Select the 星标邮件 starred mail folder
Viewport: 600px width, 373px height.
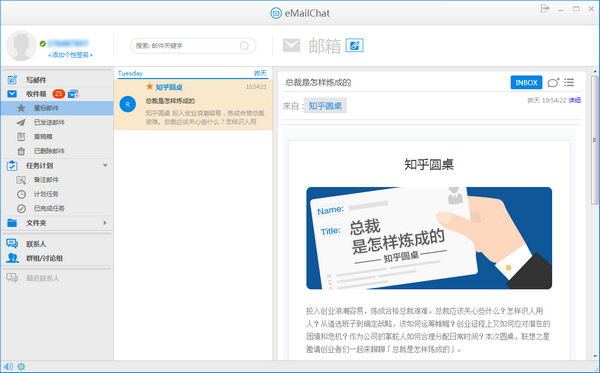[x=57, y=108]
